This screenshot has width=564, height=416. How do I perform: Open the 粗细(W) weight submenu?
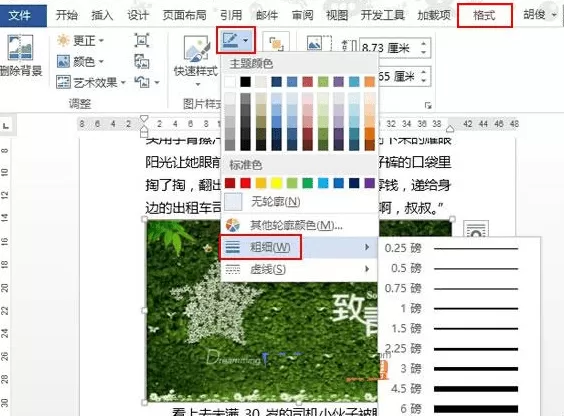[299, 247]
